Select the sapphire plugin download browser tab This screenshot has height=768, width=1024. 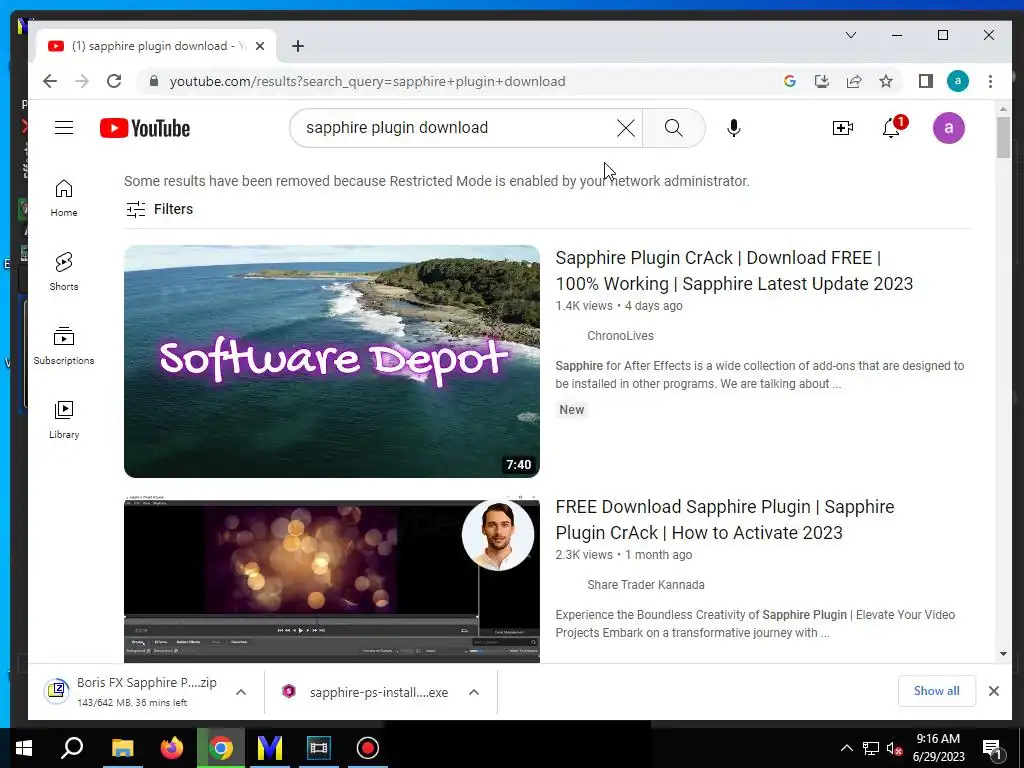[x=157, y=46]
